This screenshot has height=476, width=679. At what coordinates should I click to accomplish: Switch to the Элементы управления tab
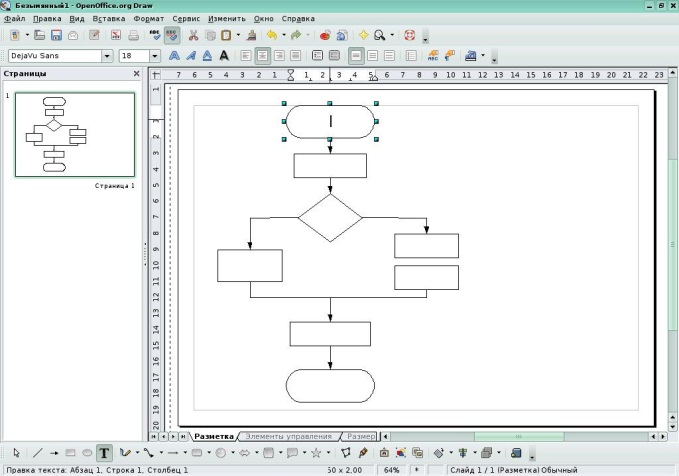(x=288, y=437)
